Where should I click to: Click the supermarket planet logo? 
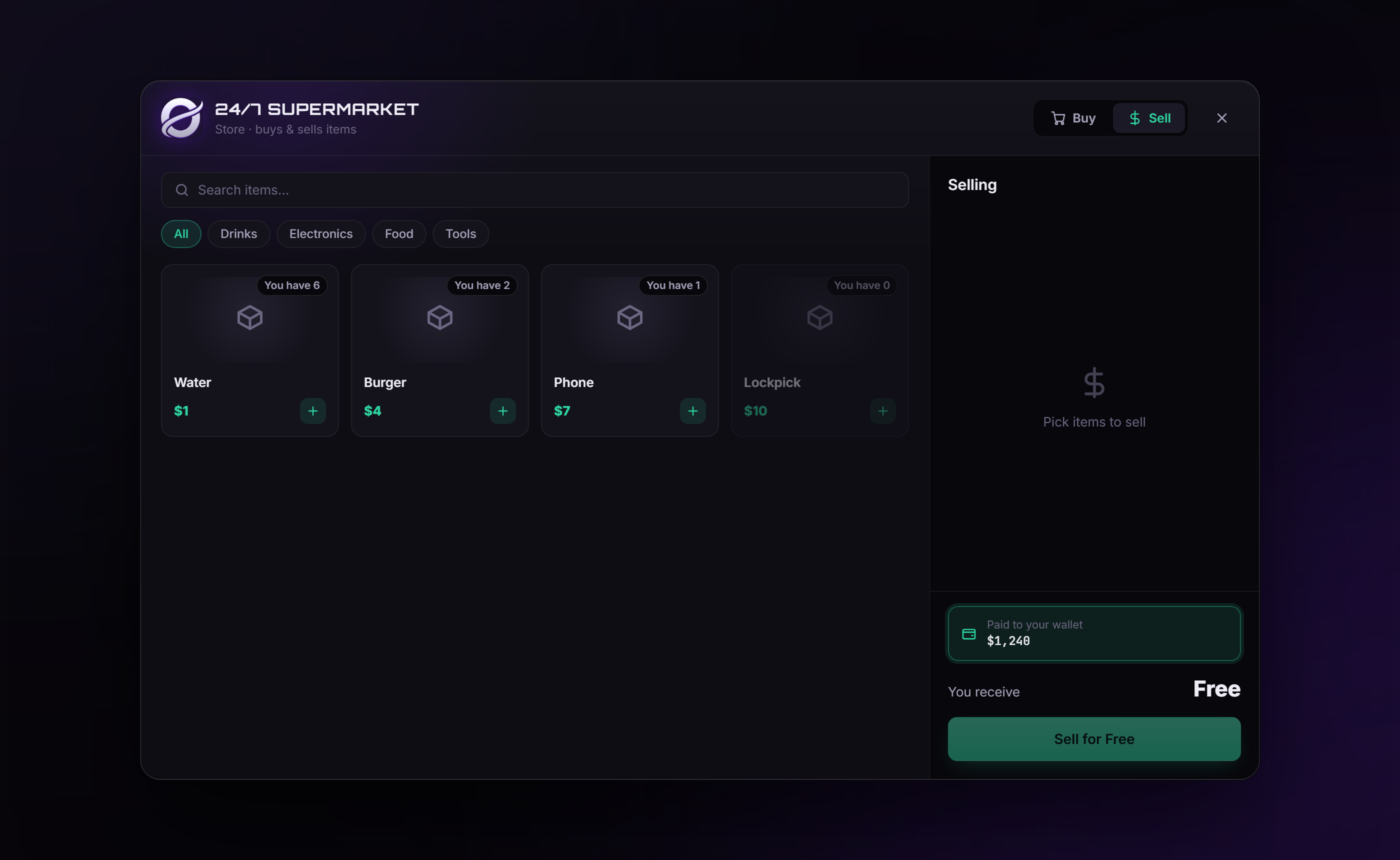181,117
